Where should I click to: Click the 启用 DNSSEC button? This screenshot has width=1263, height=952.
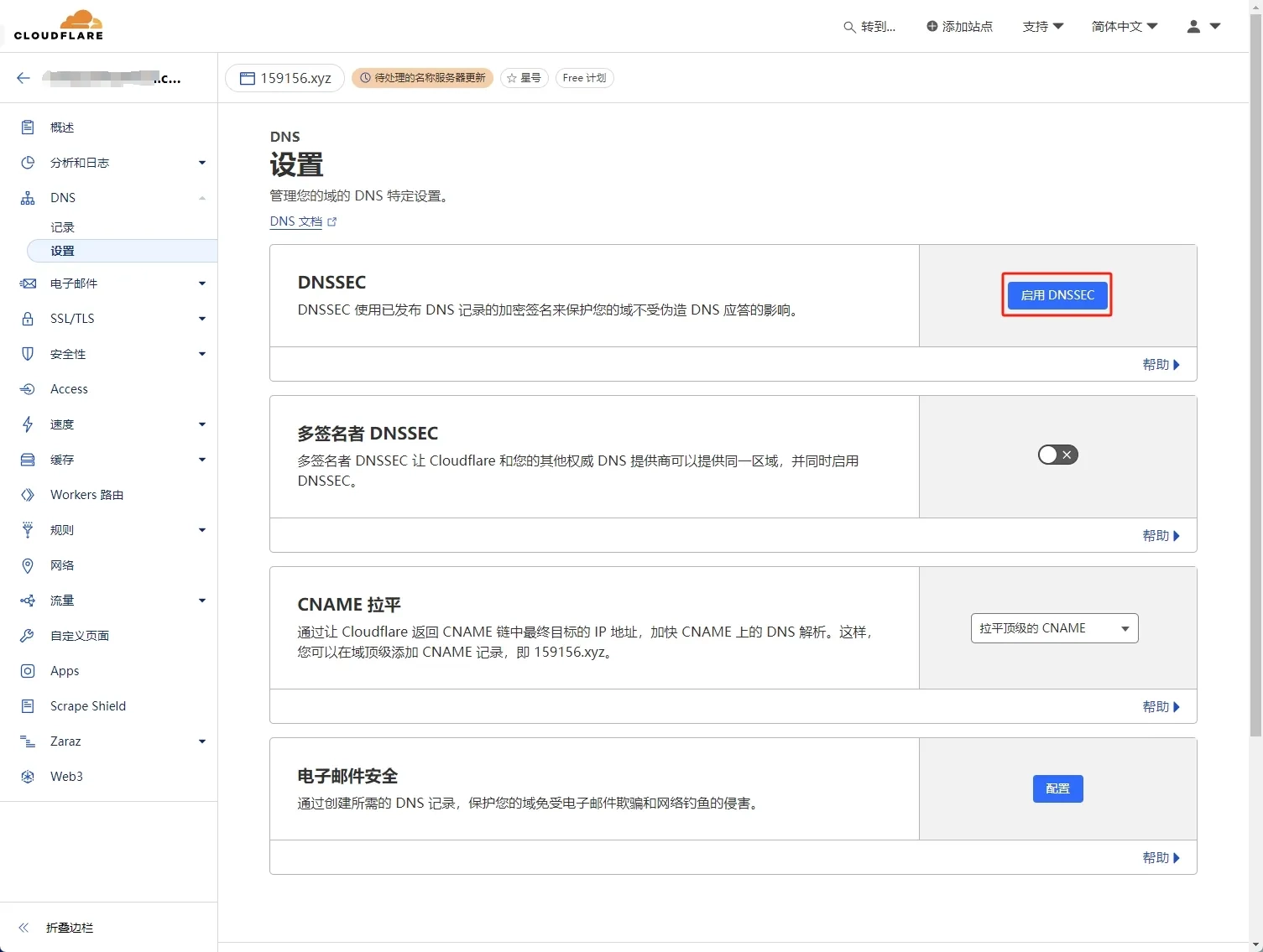tap(1057, 295)
